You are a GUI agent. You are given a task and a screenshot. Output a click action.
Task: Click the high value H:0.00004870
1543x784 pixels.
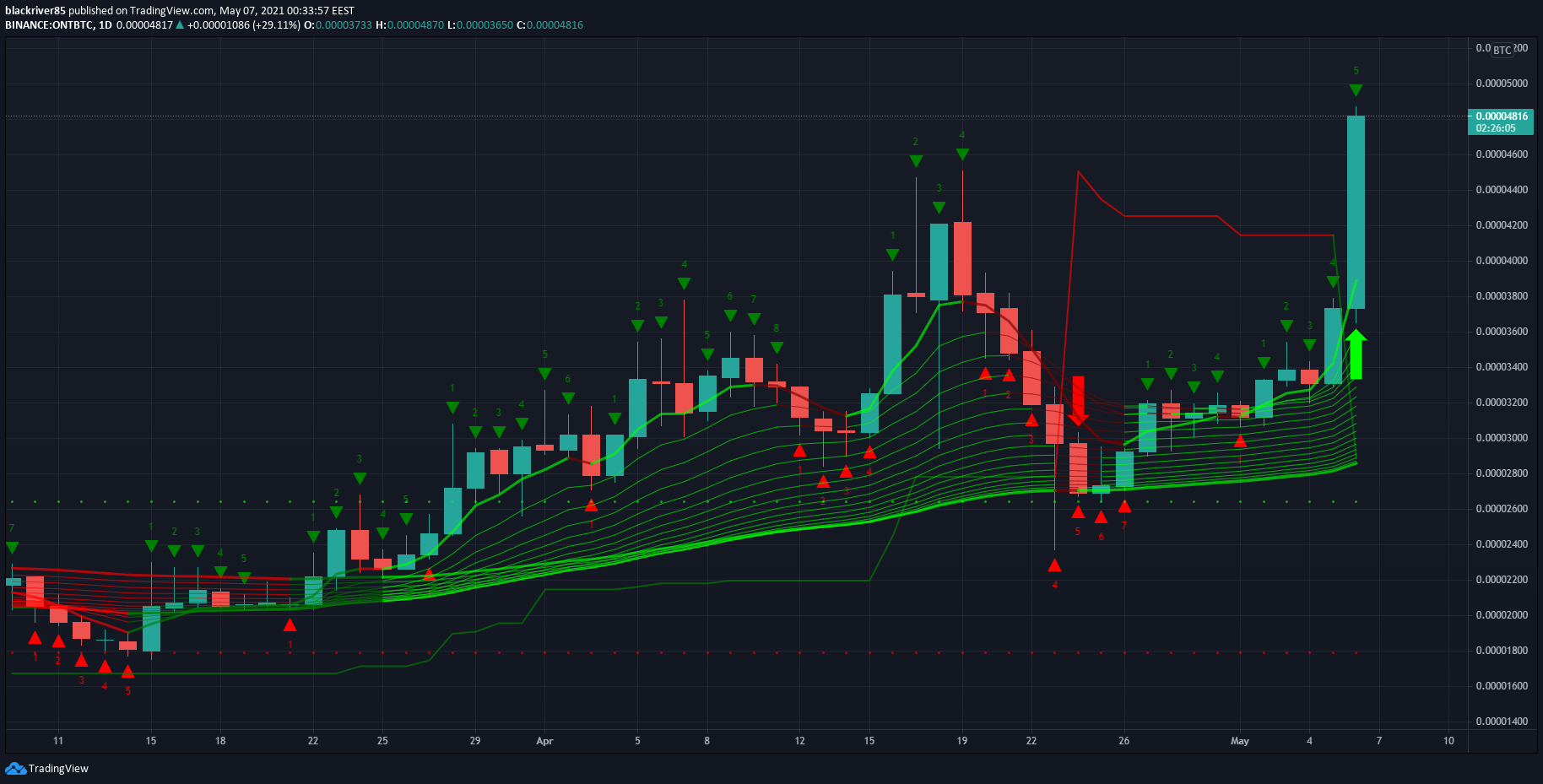pos(409,25)
